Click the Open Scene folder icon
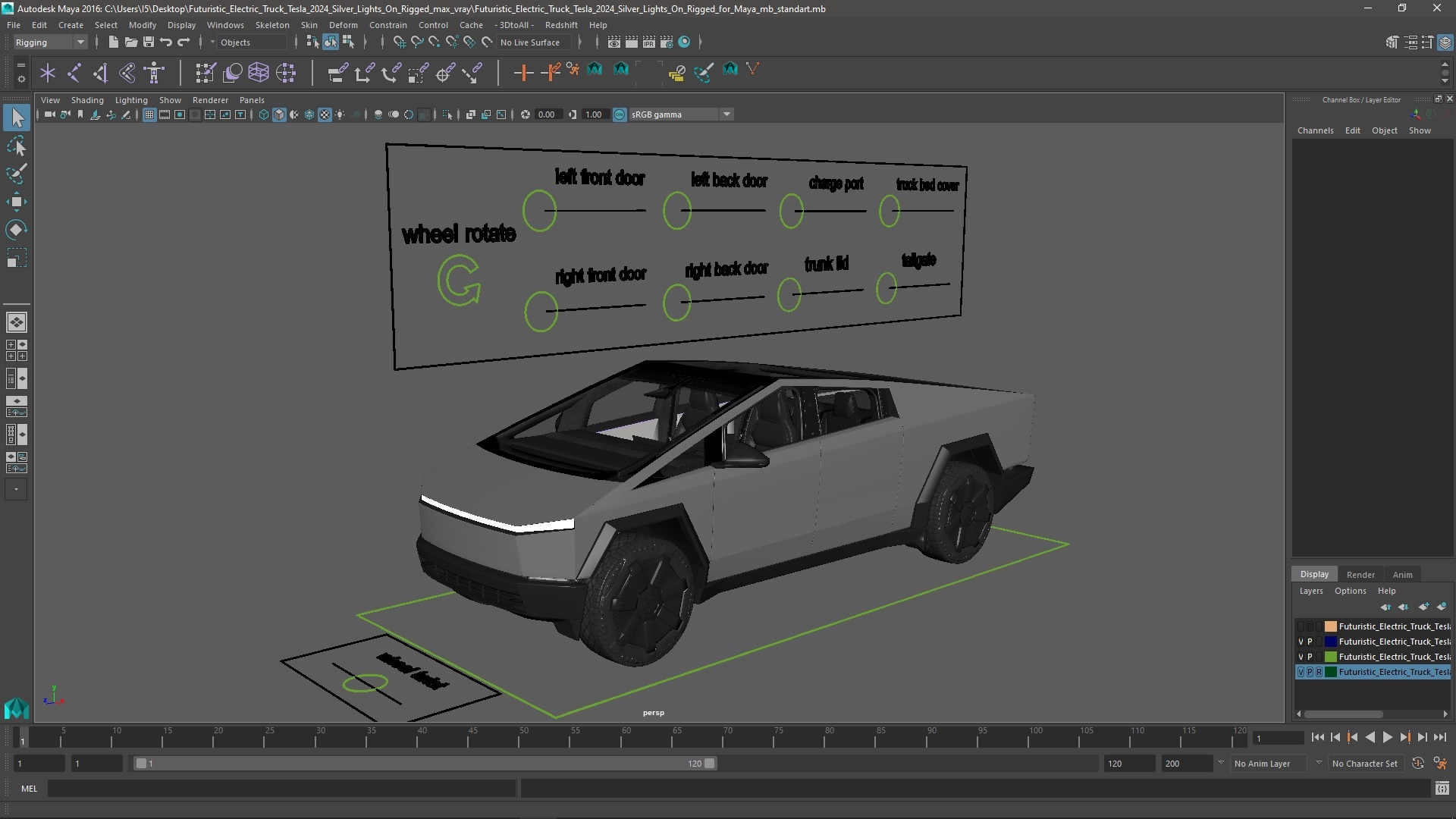The image size is (1456, 819). [x=130, y=42]
